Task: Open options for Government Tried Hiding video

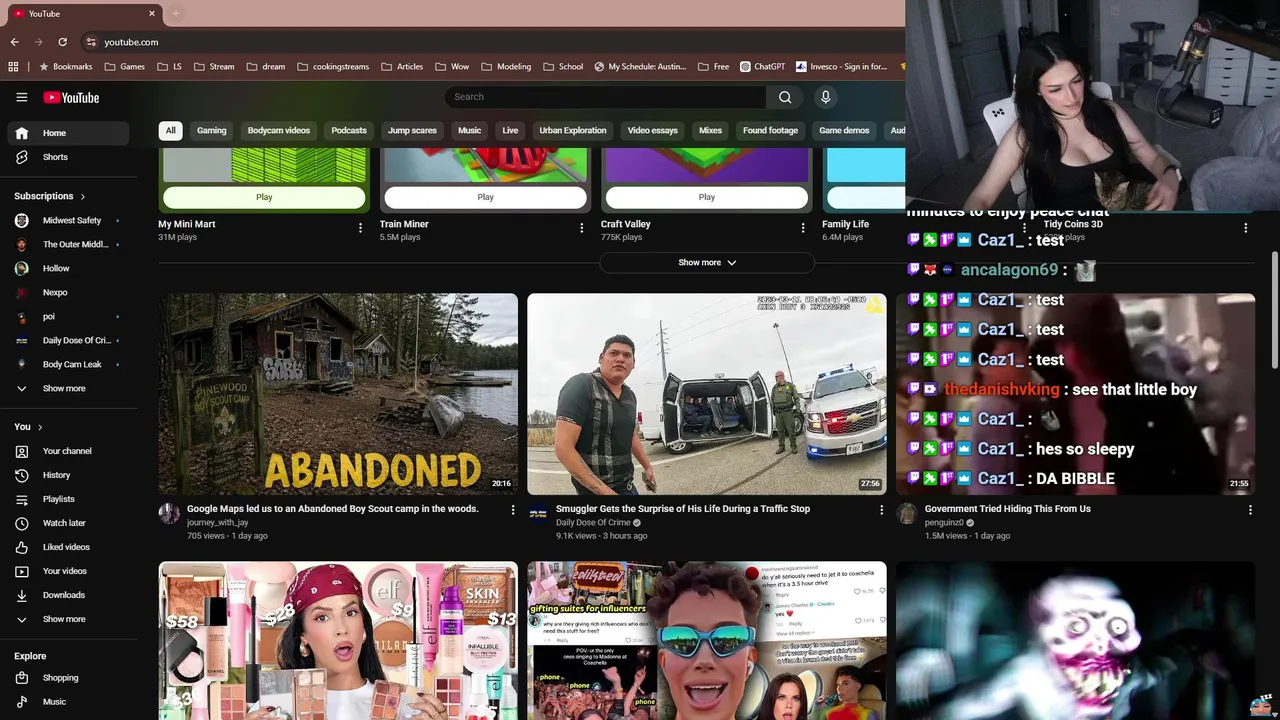Action: point(1249,510)
